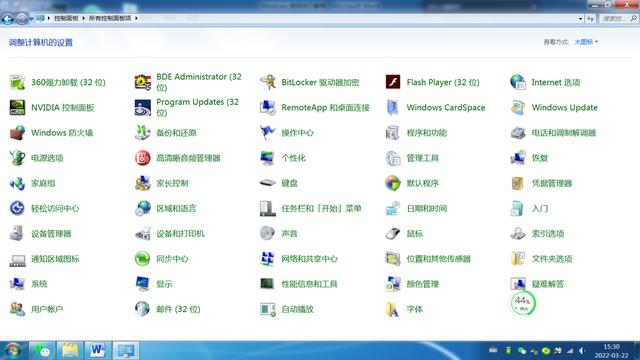
Task: Expand the arrow after 所有控制面板项 breadcrumb
Action: point(136,18)
